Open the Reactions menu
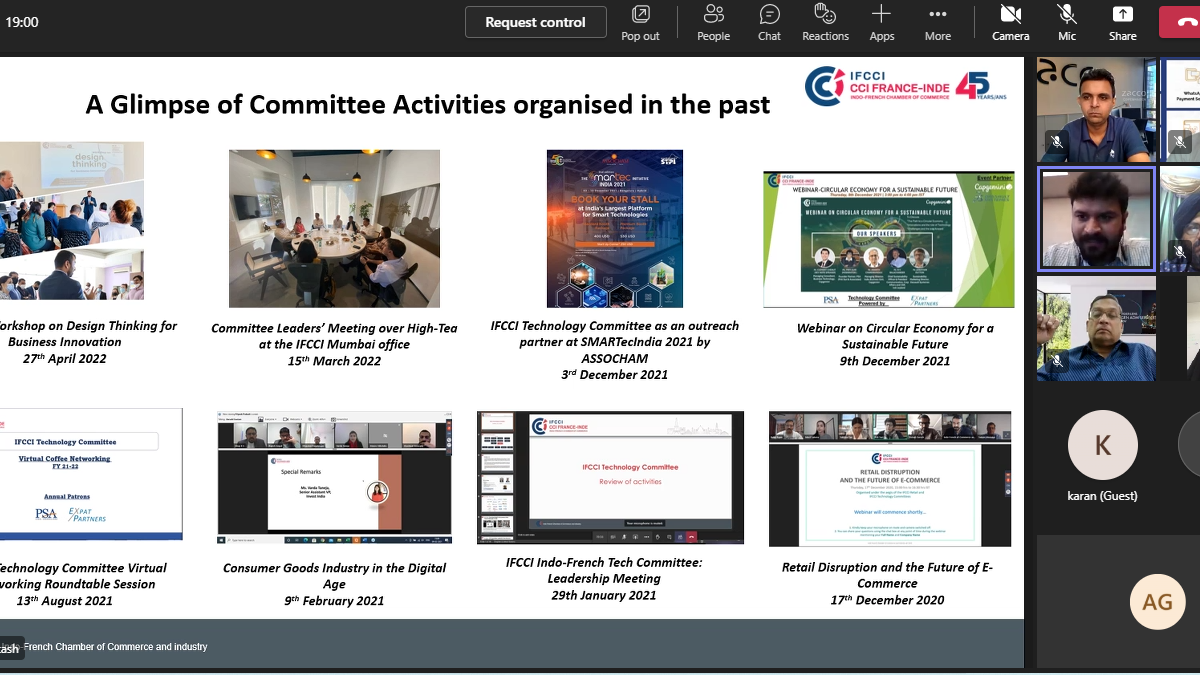This screenshot has height=675, width=1200. pyautogui.click(x=825, y=23)
